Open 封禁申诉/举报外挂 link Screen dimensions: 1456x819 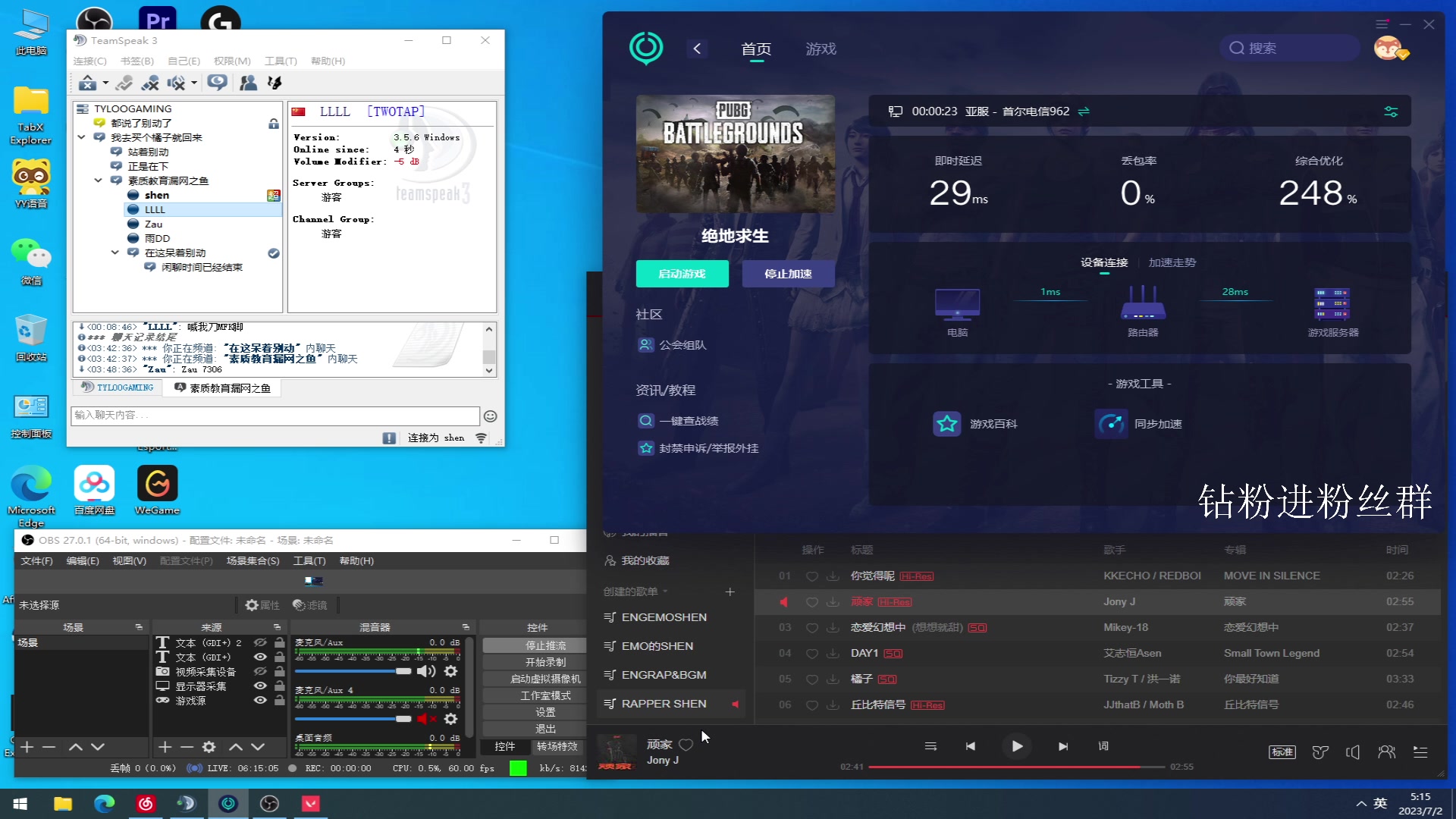click(x=698, y=448)
